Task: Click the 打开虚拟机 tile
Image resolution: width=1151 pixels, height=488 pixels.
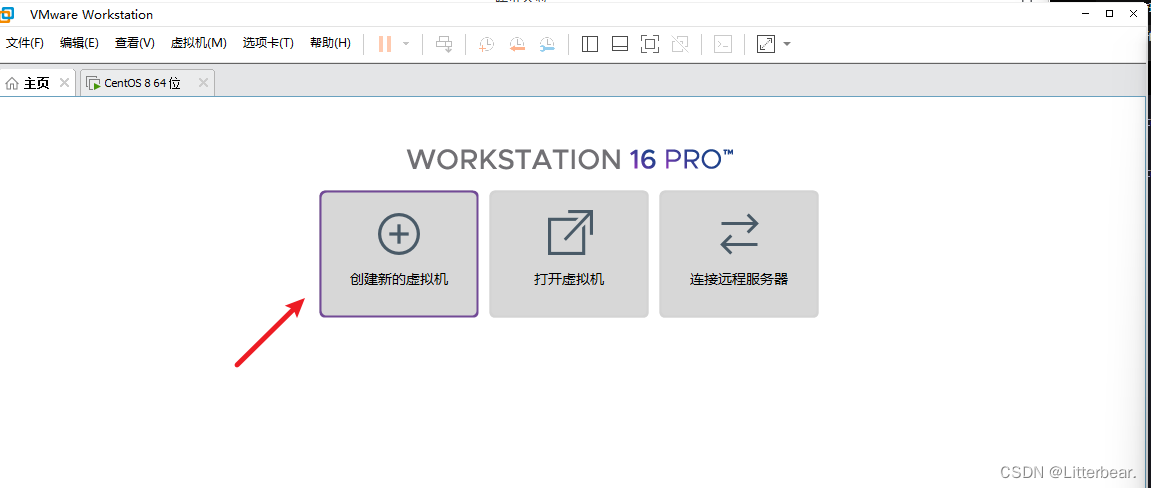Action: click(x=569, y=254)
